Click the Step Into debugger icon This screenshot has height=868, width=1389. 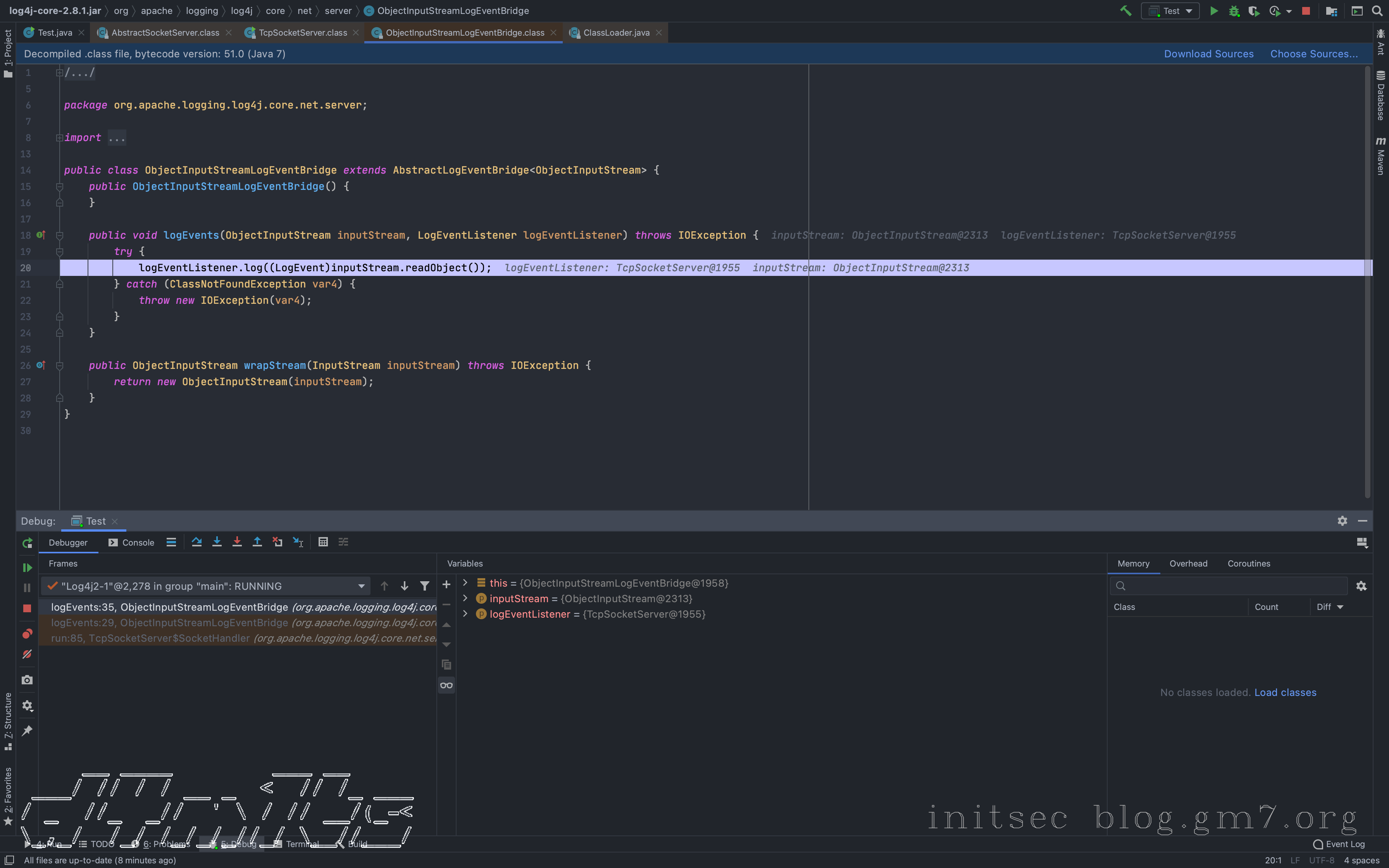click(x=216, y=542)
